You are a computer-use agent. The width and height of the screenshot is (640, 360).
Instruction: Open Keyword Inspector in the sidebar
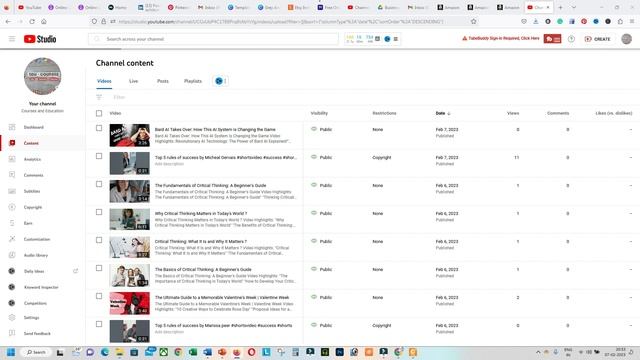click(42, 287)
